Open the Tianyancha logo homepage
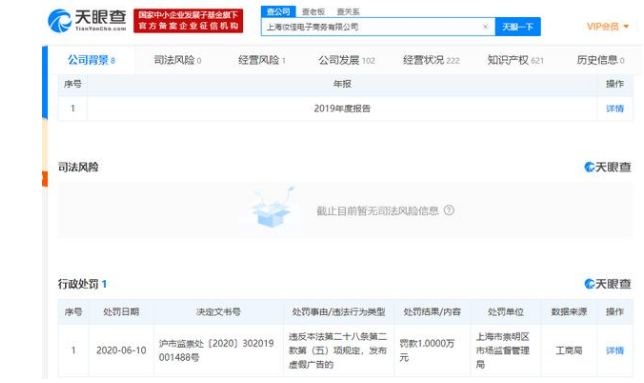 tap(87, 21)
